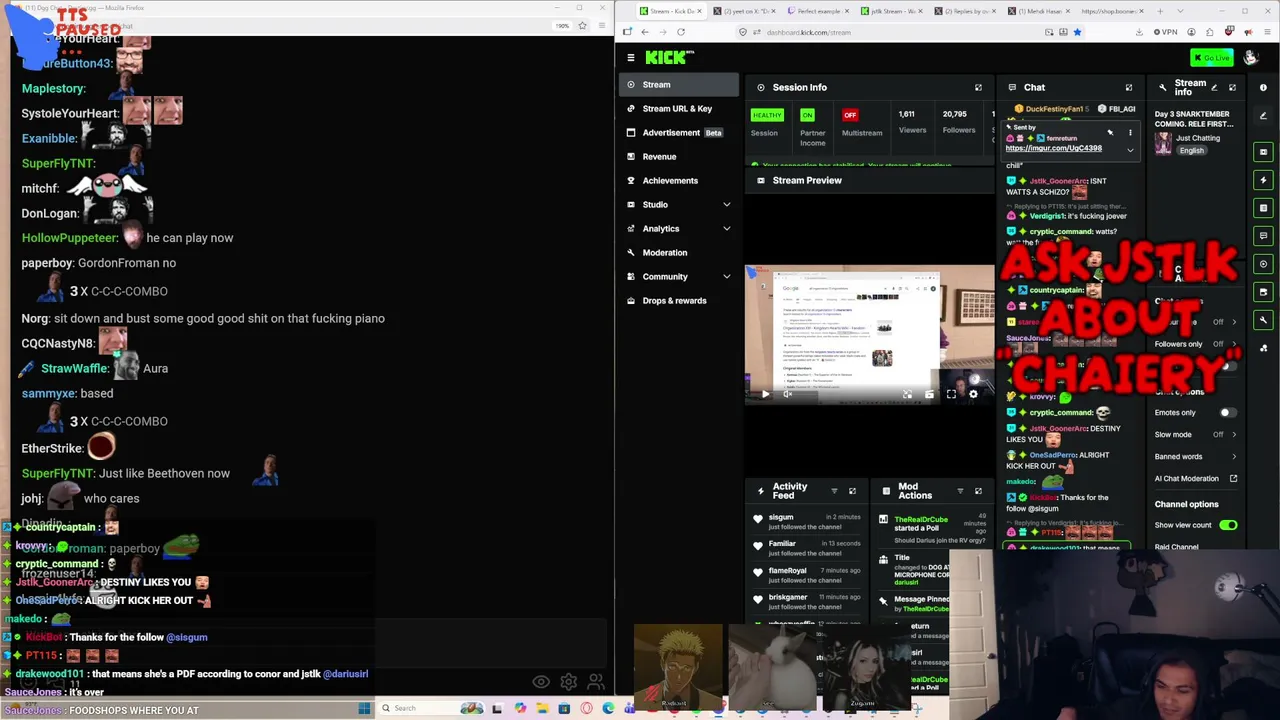Open Drops & rewards page

(x=680, y=301)
